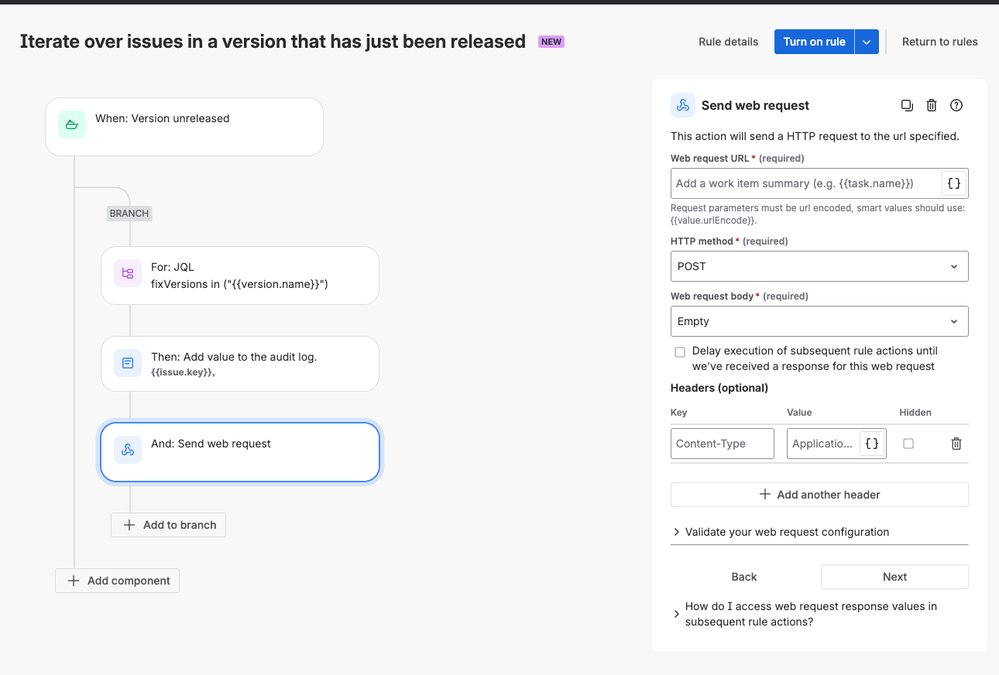Viewport: 999px width, 675px height.
Task: Click into the Web request URL field
Action: 806,184
